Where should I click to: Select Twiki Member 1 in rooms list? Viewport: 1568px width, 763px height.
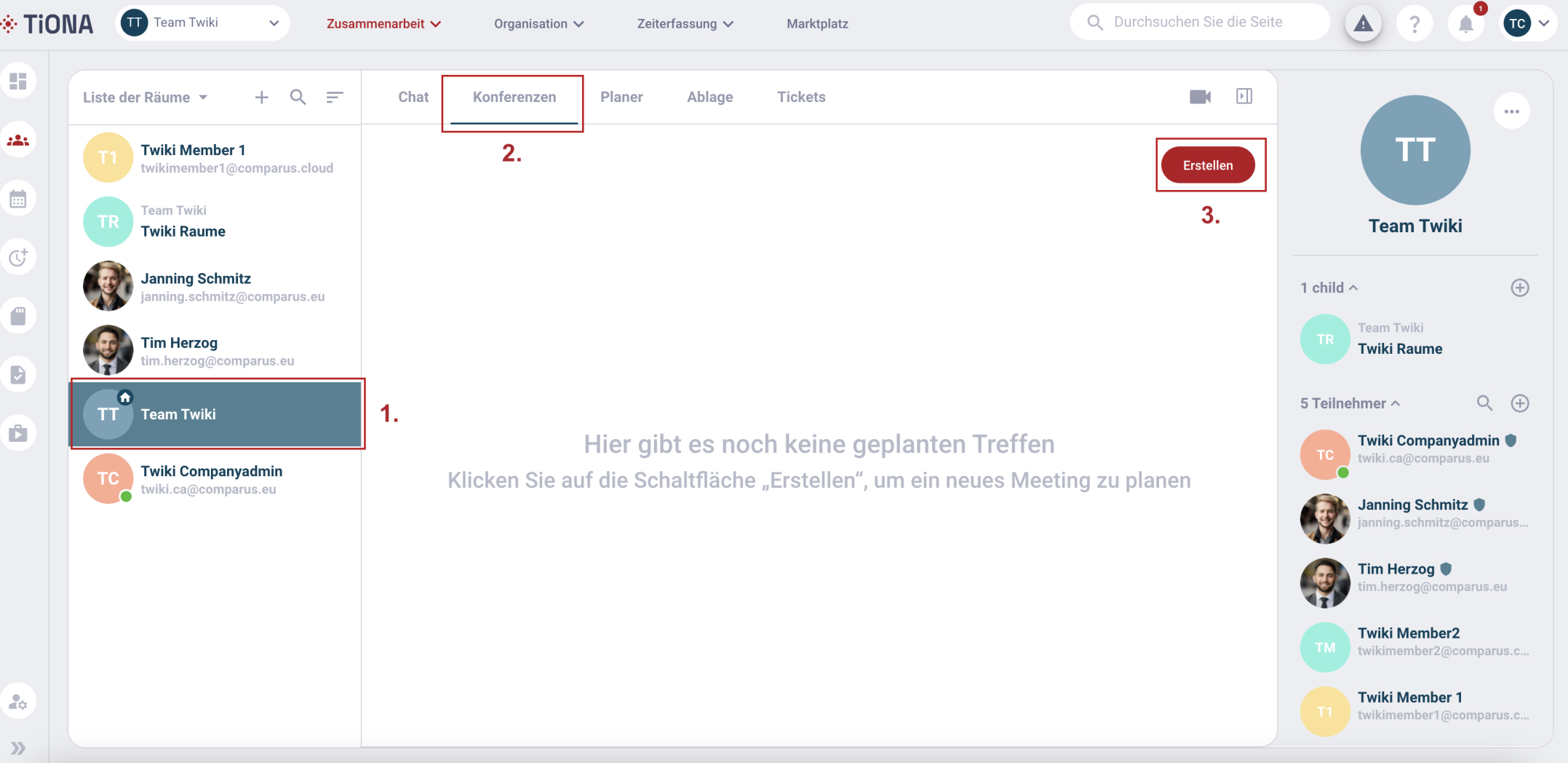pyautogui.click(x=215, y=158)
